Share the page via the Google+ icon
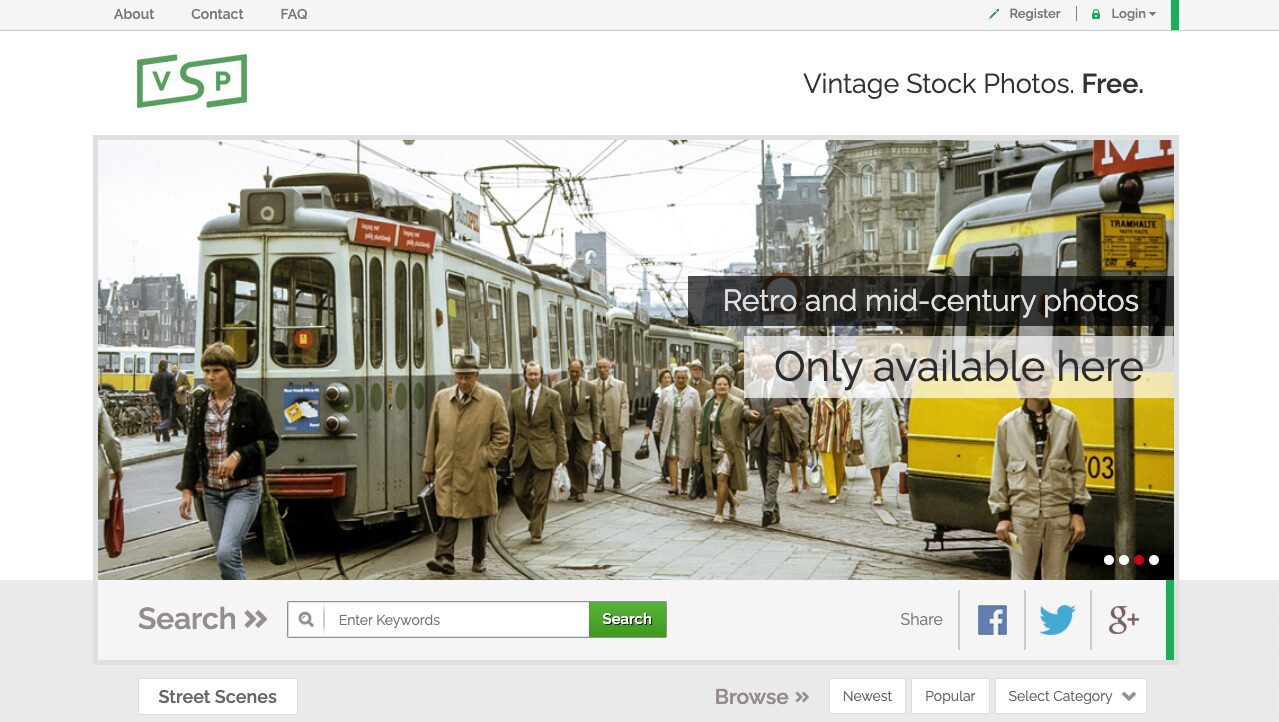 1123,619
